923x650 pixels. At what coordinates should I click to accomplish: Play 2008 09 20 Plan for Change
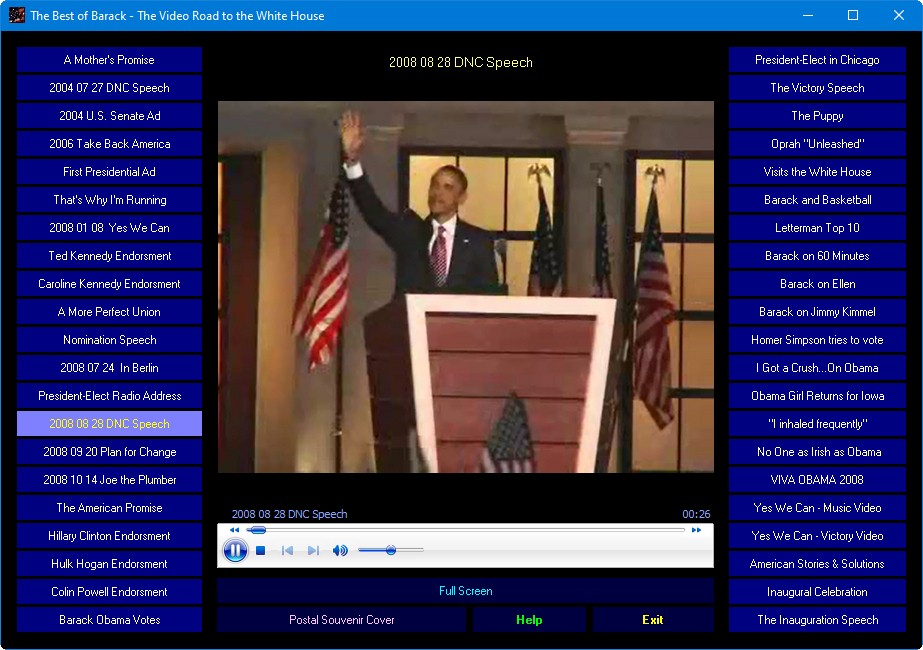tap(109, 451)
